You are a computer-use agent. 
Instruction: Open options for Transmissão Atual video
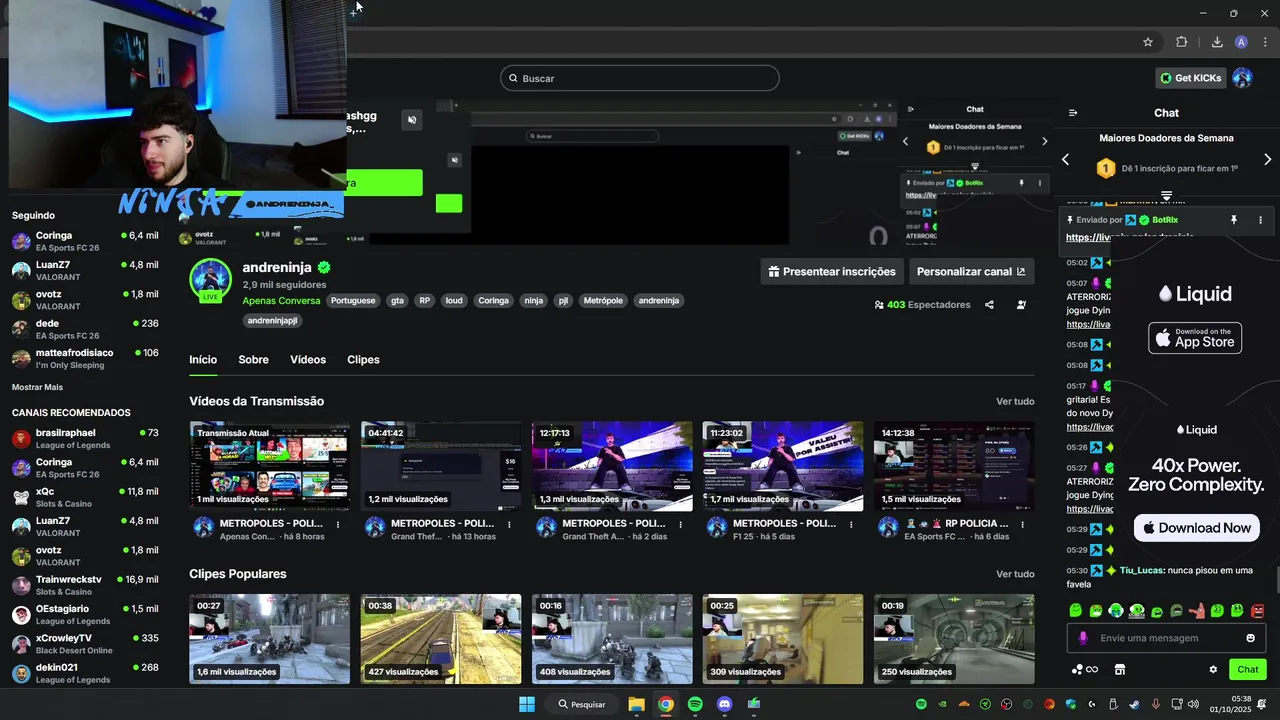338,524
